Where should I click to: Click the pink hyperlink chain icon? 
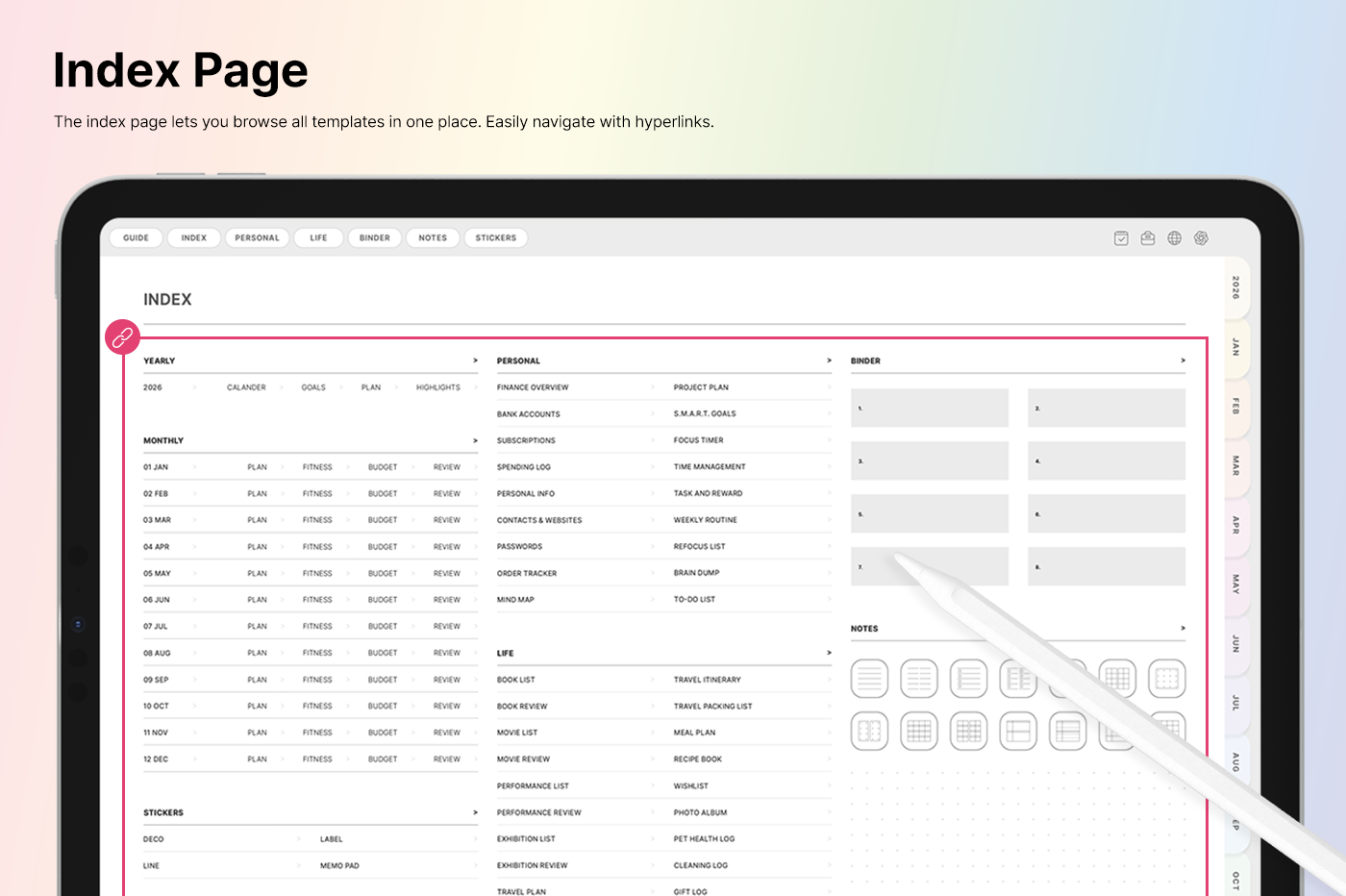(123, 337)
